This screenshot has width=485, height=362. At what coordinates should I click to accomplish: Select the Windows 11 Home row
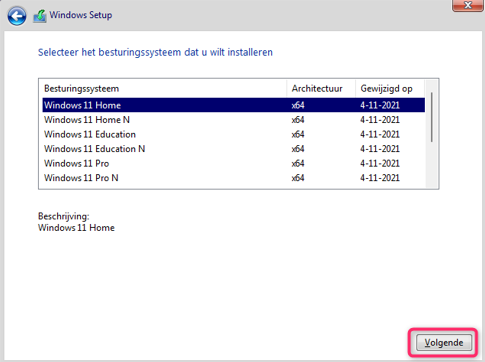coord(233,105)
